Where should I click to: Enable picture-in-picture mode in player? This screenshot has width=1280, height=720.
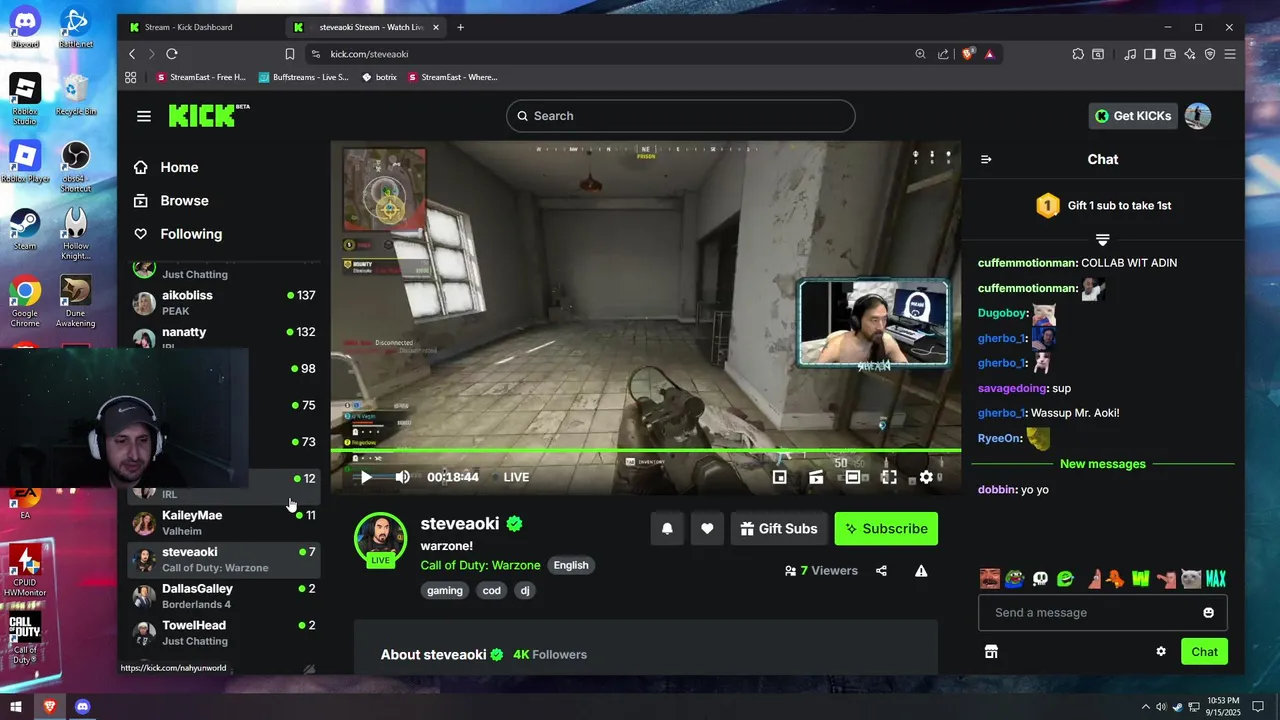click(780, 477)
